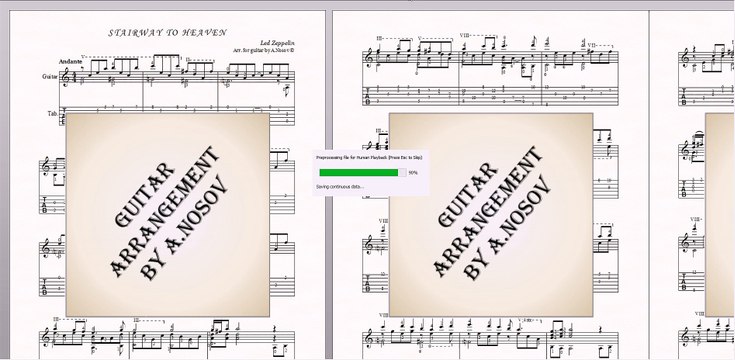
Task: Click the "Preprocessing file for Human Playback" message
Action: tap(369, 158)
